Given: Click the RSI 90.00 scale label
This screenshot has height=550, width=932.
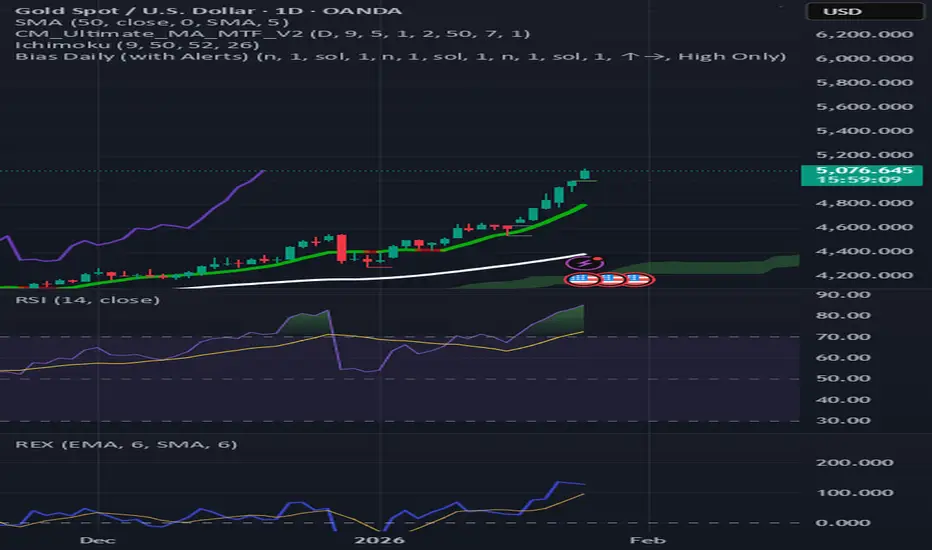Looking at the screenshot, I should [843, 295].
